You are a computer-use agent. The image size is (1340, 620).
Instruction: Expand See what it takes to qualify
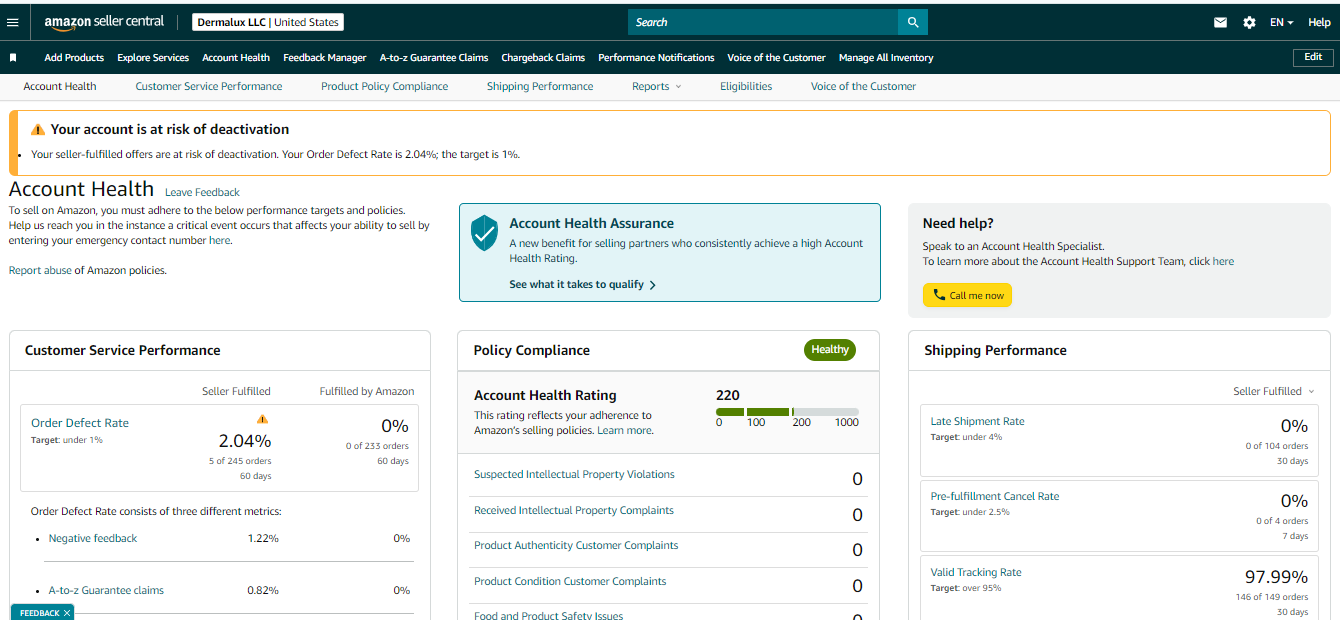(582, 284)
